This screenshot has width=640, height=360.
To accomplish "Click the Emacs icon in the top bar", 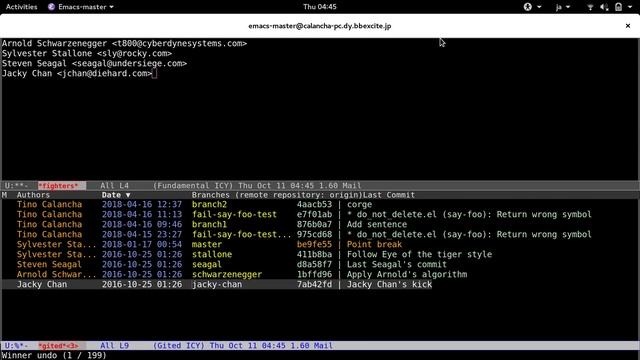I will point(51,7).
